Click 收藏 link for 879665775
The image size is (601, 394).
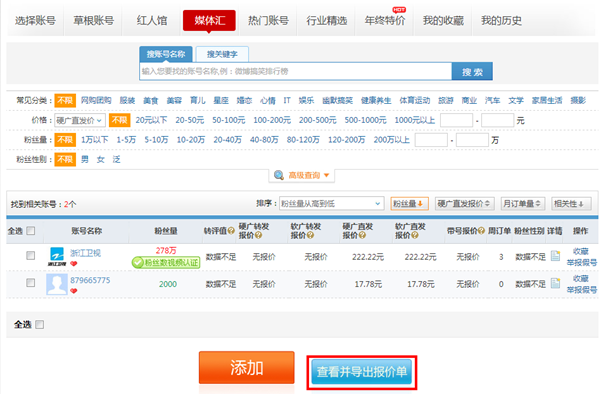(581, 279)
